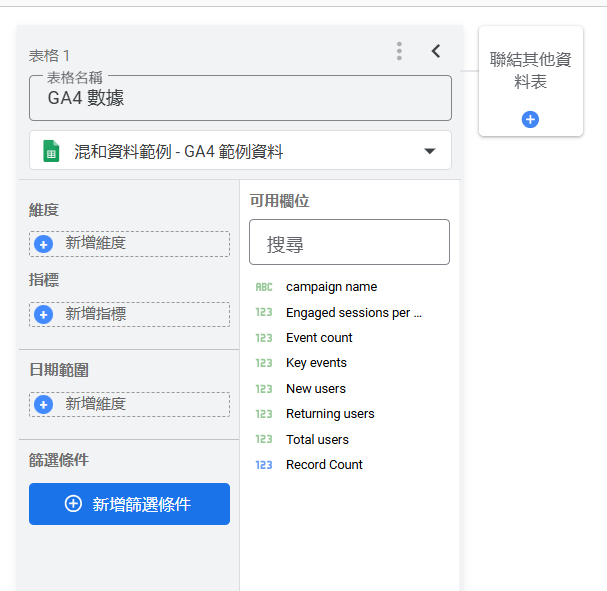Collapse the panel with the left chevron
This screenshot has height=591, width=607.
click(436, 51)
